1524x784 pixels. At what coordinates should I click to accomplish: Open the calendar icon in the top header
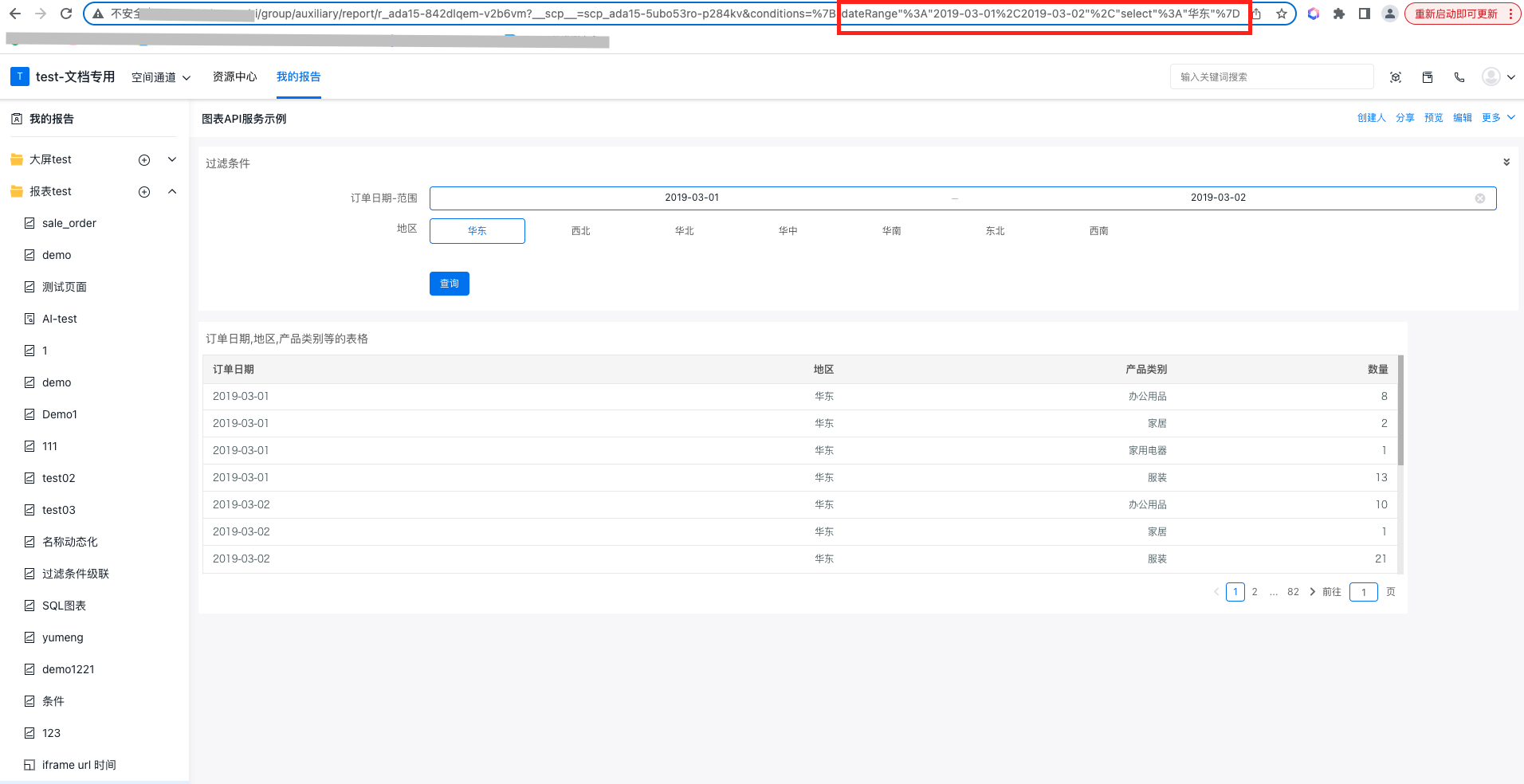(1428, 77)
